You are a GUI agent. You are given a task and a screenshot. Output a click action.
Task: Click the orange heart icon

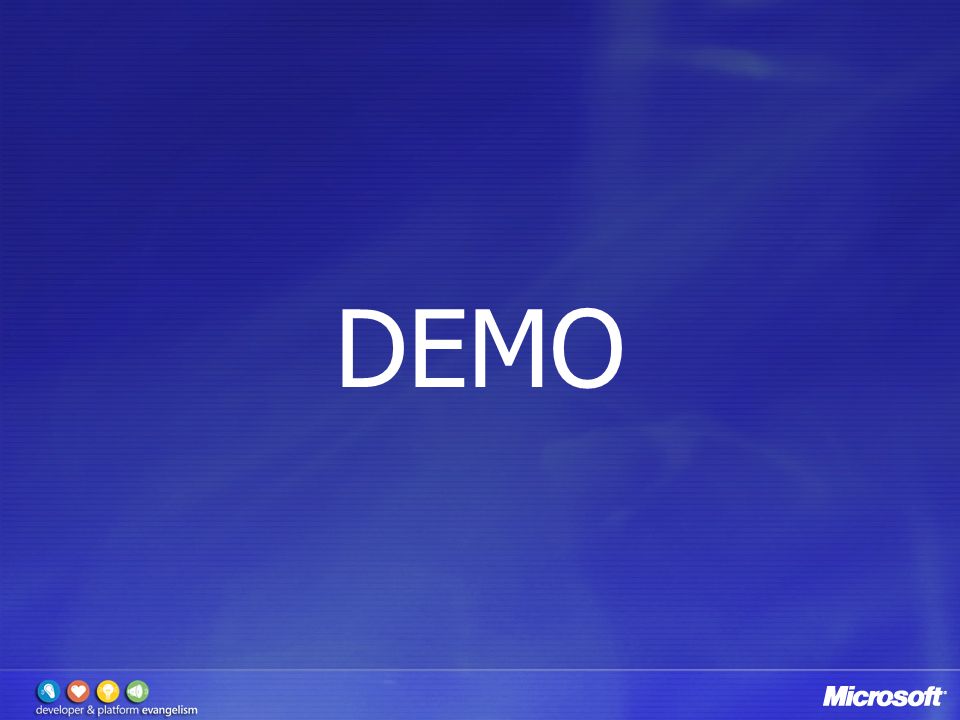pyautogui.click(x=78, y=692)
